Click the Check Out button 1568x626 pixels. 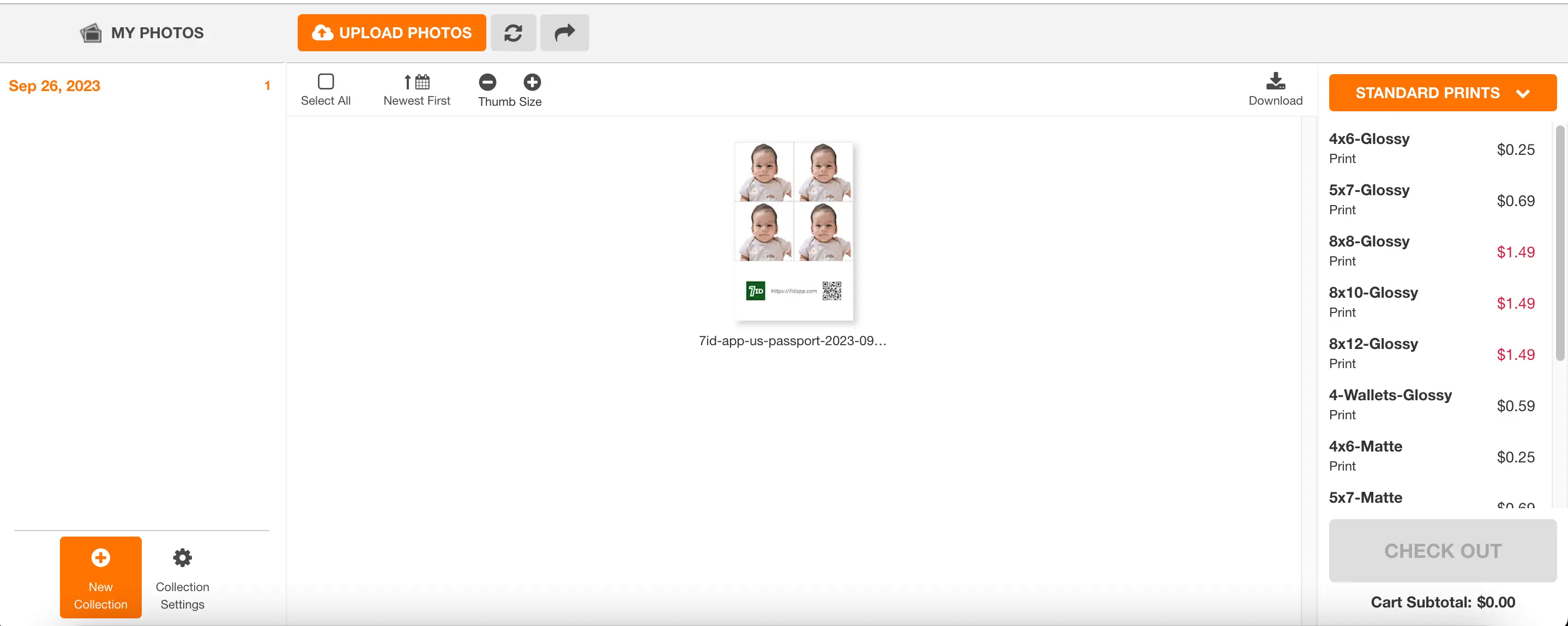[1442, 551]
